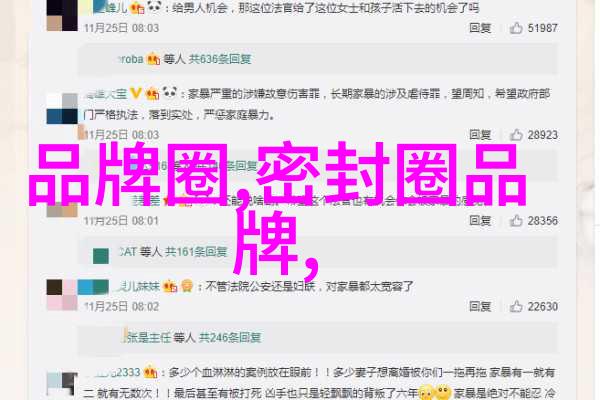Click the crown badge next to roba
This screenshot has width=600, height=400.
(153, 59)
